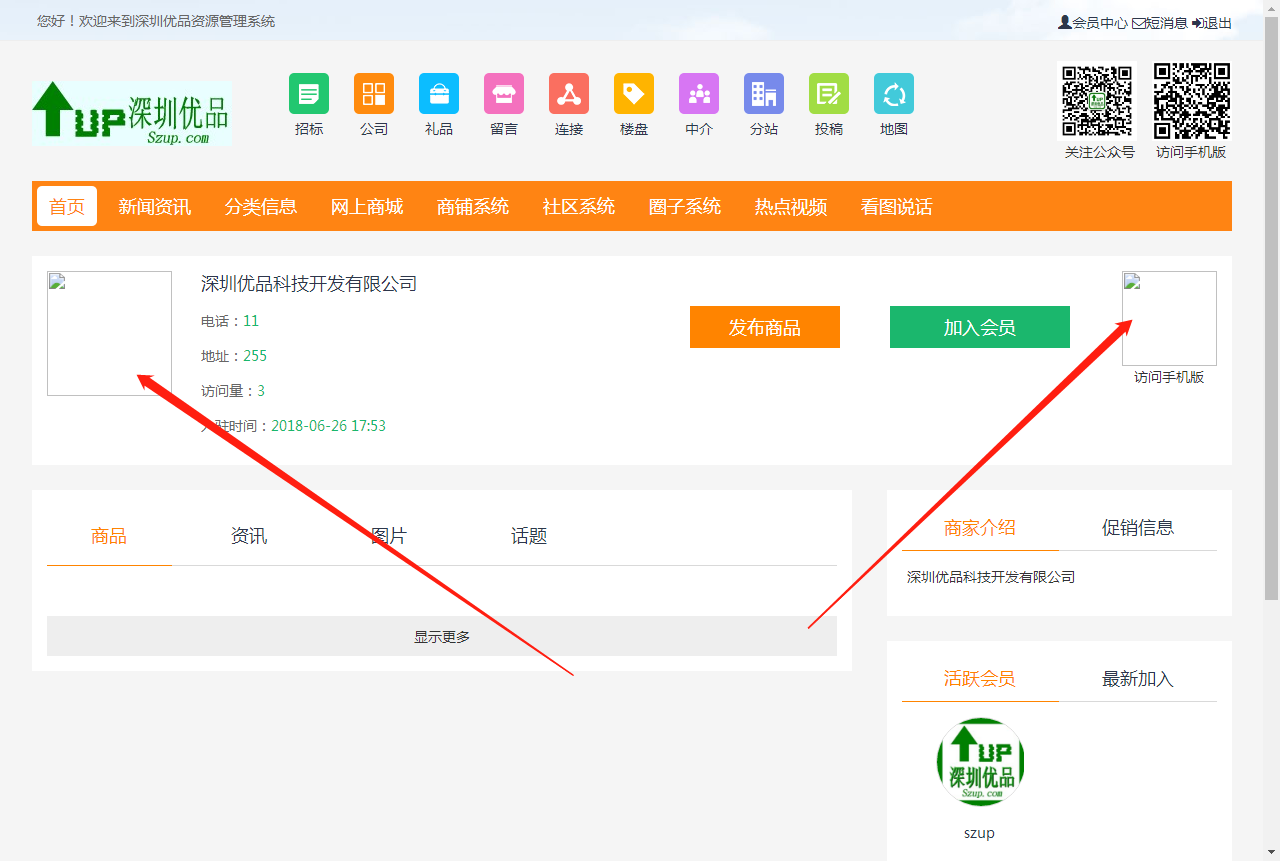Switch to the 促销信息 tab
1280x861 pixels.
(x=1138, y=528)
